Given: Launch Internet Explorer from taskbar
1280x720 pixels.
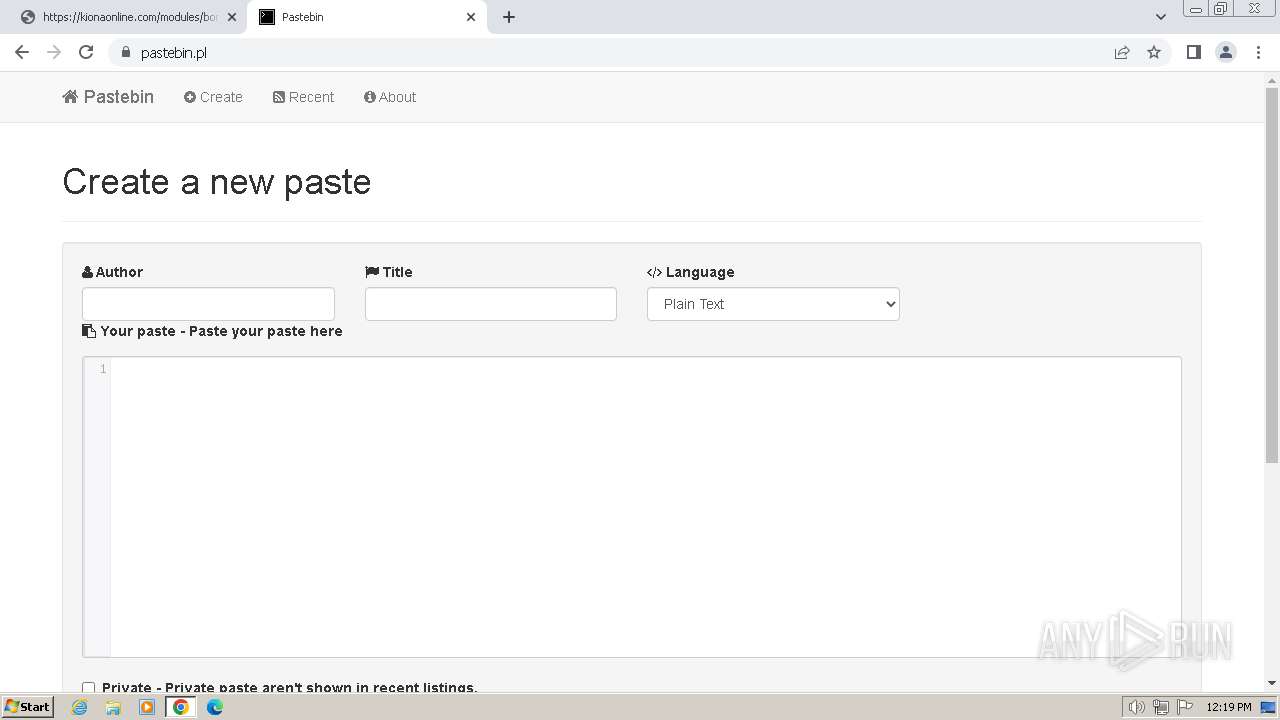Looking at the screenshot, I should tap(80, 707).
